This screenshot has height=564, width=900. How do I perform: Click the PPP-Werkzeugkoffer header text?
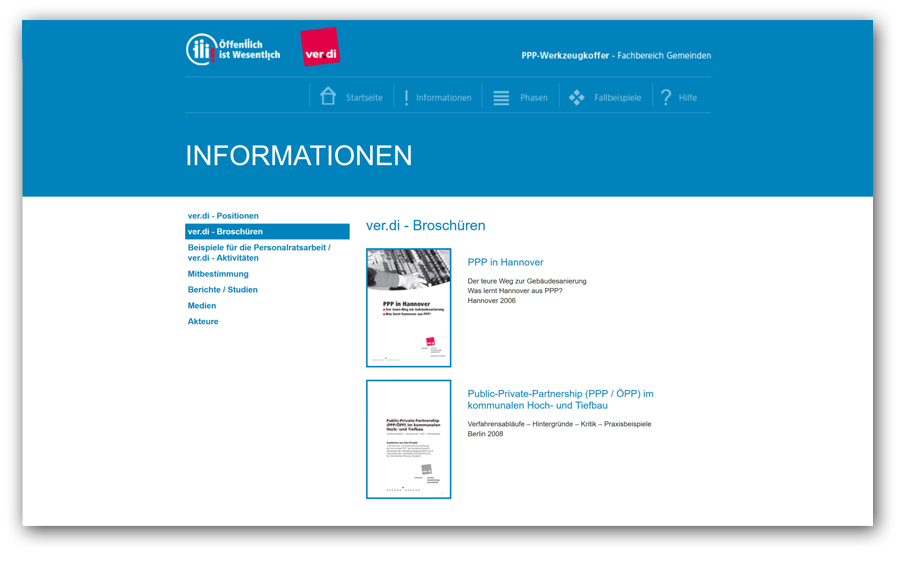click(x=616, y=56)
